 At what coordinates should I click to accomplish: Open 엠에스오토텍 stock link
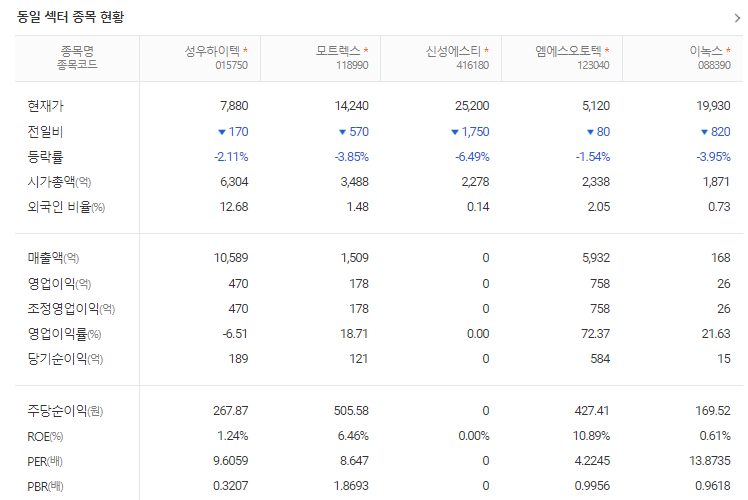[x=568, y=51]
